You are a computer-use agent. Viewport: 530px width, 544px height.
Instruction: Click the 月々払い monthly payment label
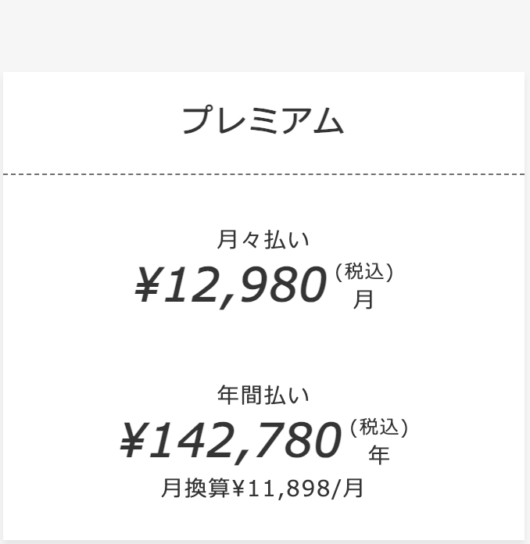(x=263, y=240)
